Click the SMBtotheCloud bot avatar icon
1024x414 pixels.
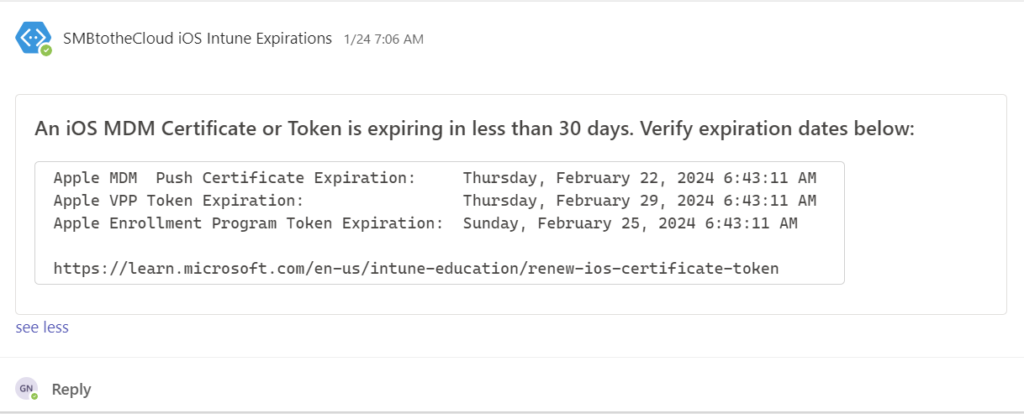pos(33,38)
